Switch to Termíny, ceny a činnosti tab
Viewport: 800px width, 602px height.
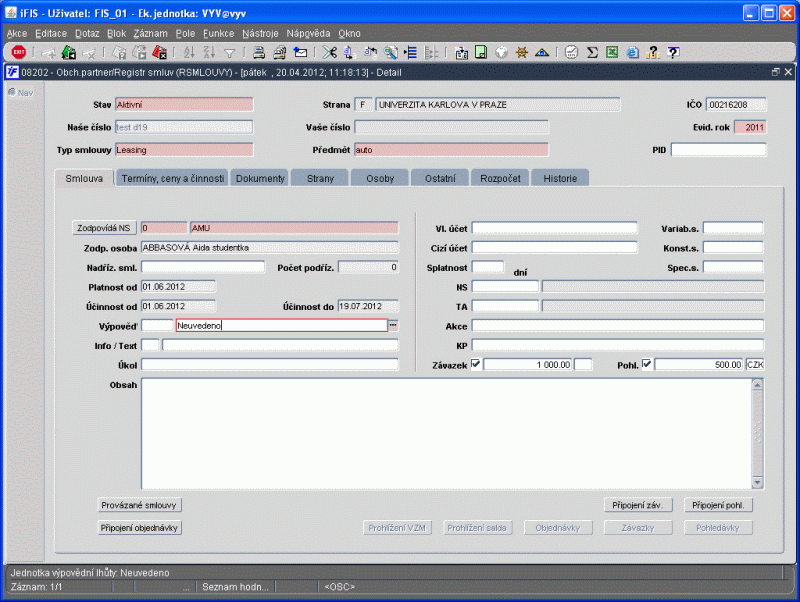172,179
